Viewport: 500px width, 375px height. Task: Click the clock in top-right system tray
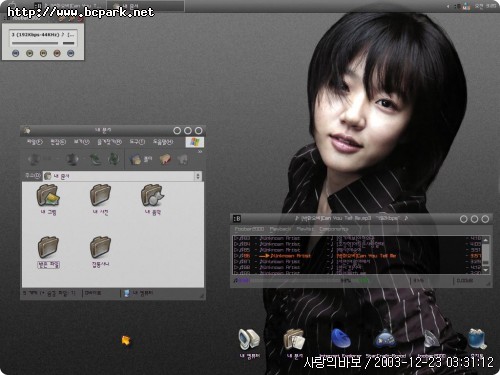tap(486, 6)
